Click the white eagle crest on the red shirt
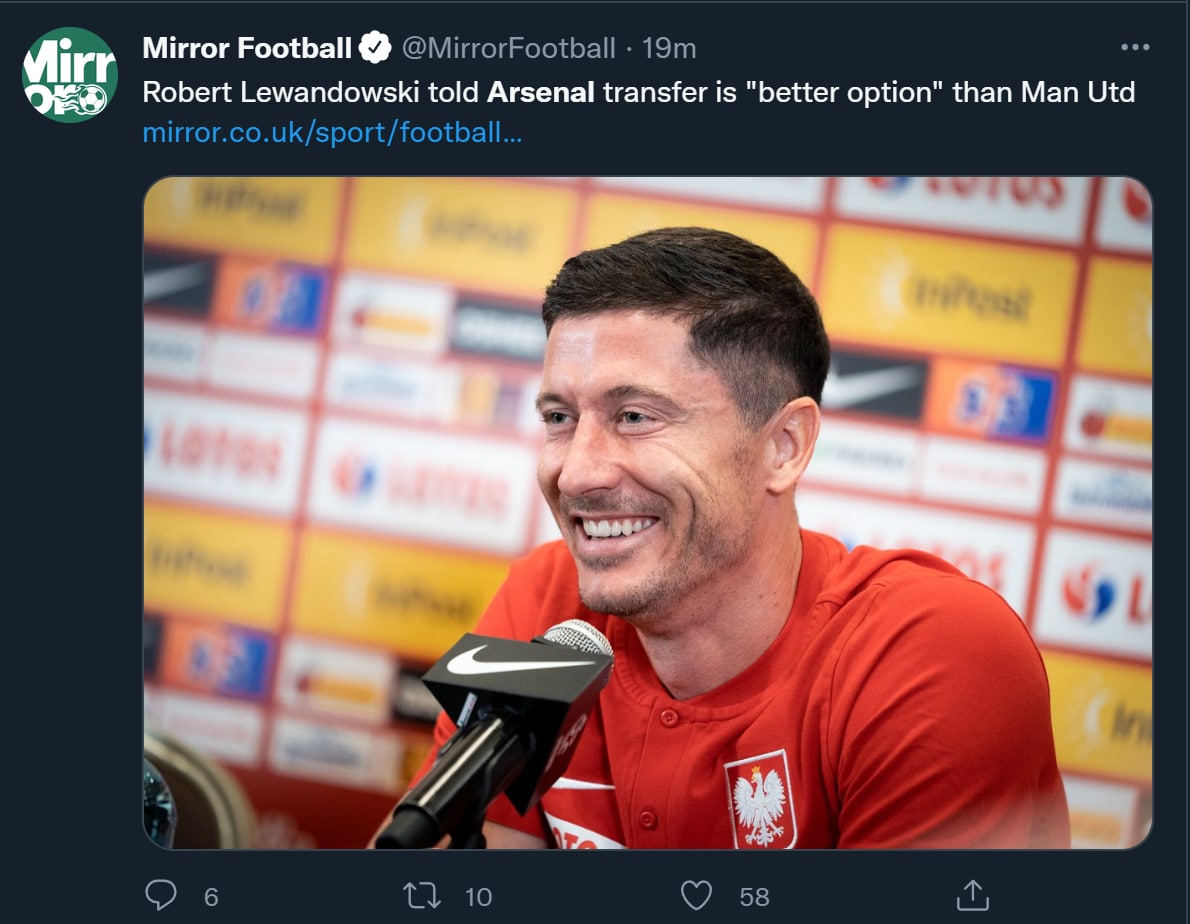Screen dimensions: 1190x924 (x=760, y=800)
